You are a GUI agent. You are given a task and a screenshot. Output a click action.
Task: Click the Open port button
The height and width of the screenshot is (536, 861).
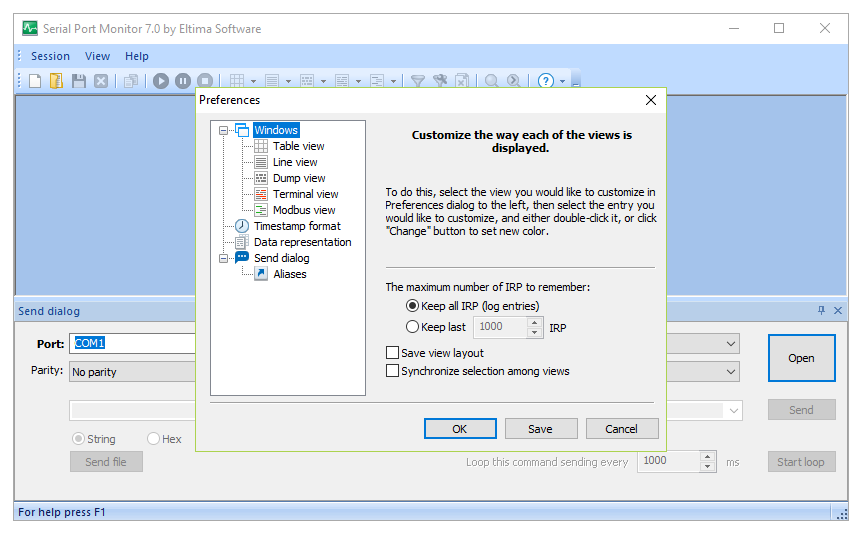coord(801,358)
